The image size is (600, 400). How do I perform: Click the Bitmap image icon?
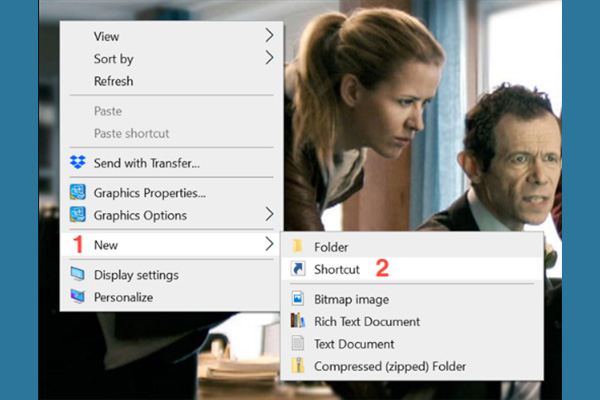click(x=298, y=299)
